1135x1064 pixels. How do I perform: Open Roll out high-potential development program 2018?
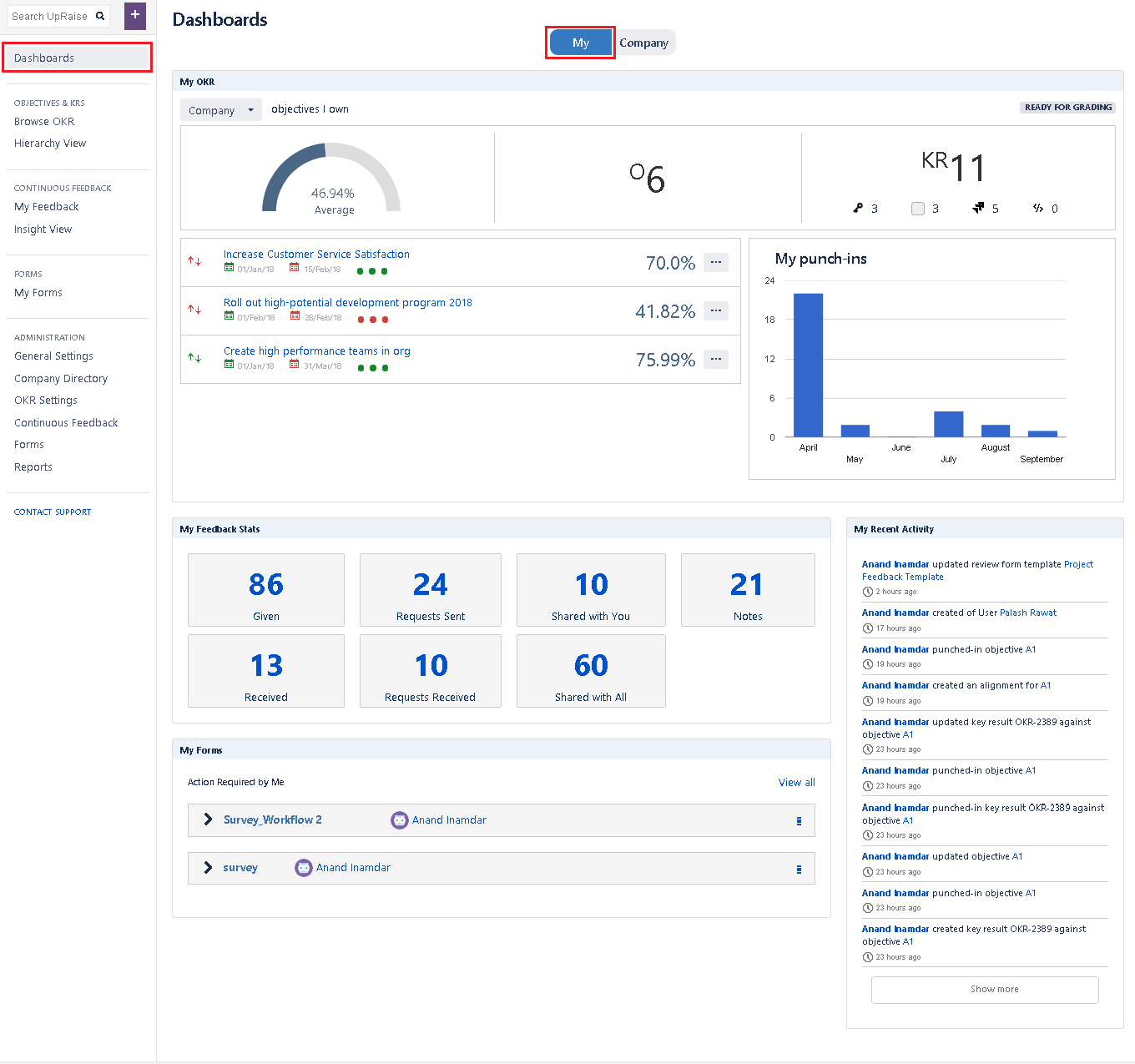coord(347,302)
